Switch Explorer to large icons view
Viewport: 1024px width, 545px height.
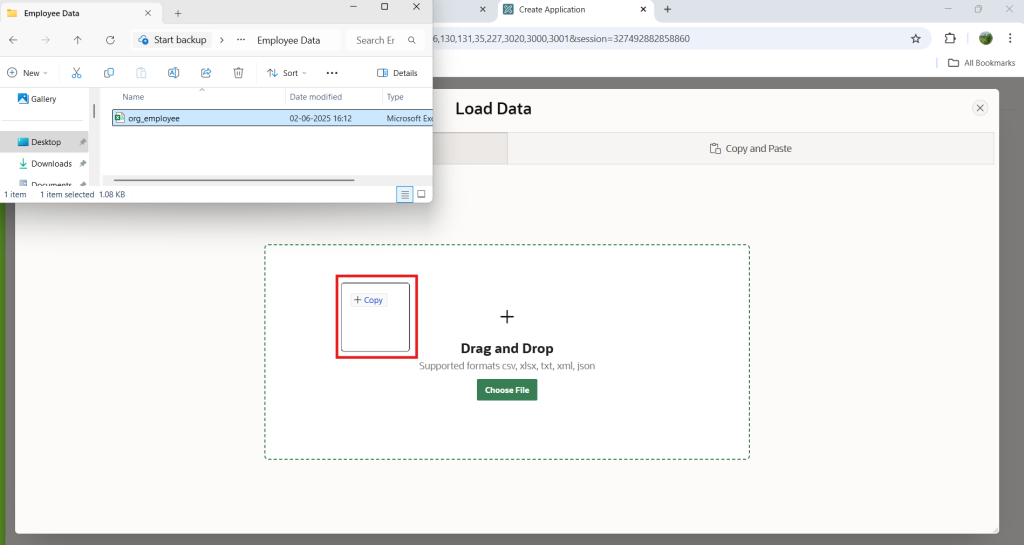[x=421, y=195]
